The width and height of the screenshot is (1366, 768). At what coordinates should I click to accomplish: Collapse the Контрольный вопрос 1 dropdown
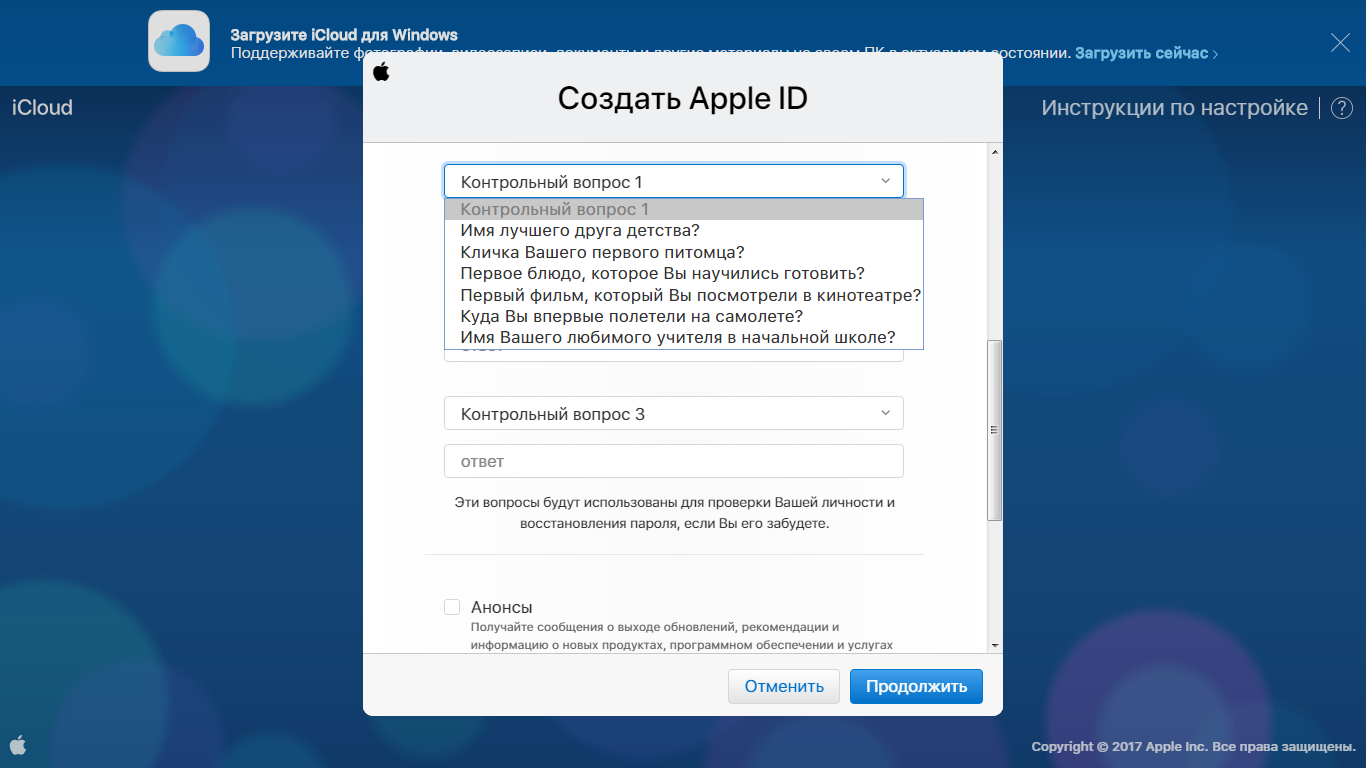pos(674,181)
